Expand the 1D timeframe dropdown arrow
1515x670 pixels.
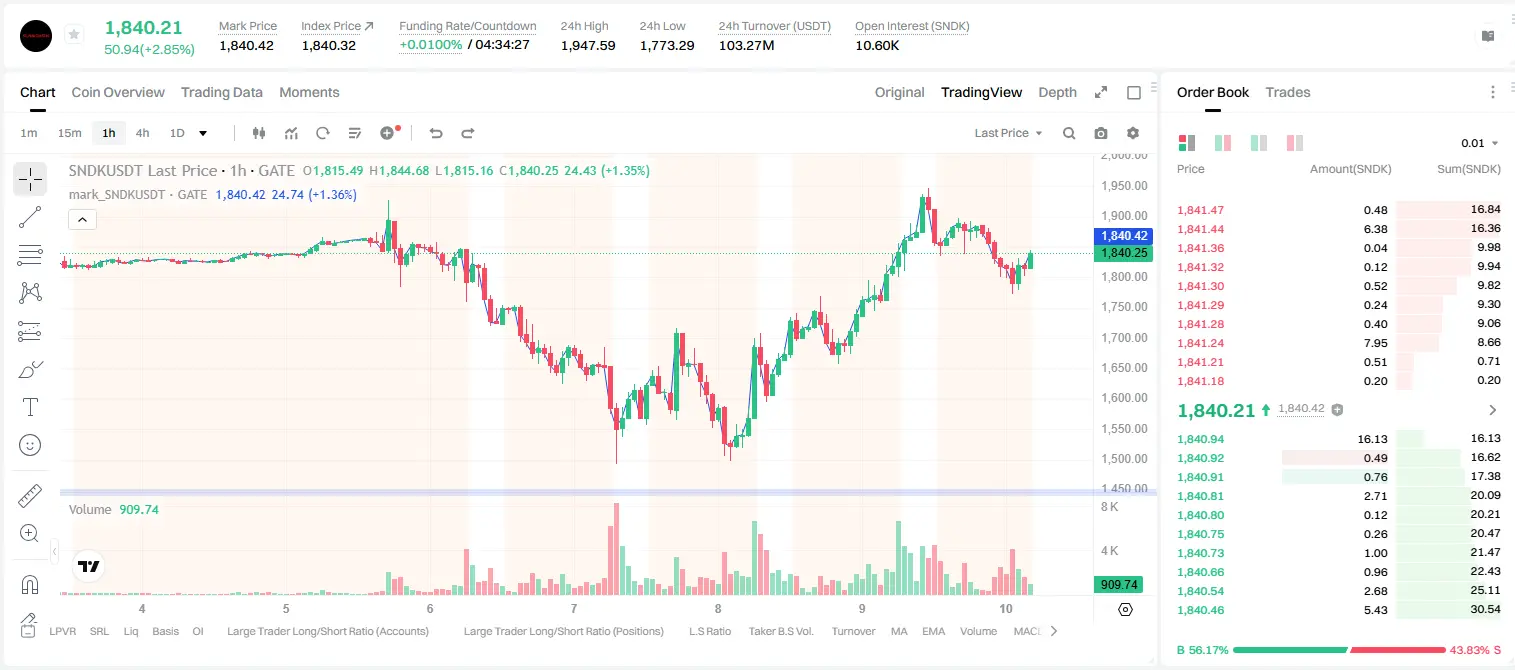coord(203,133)
